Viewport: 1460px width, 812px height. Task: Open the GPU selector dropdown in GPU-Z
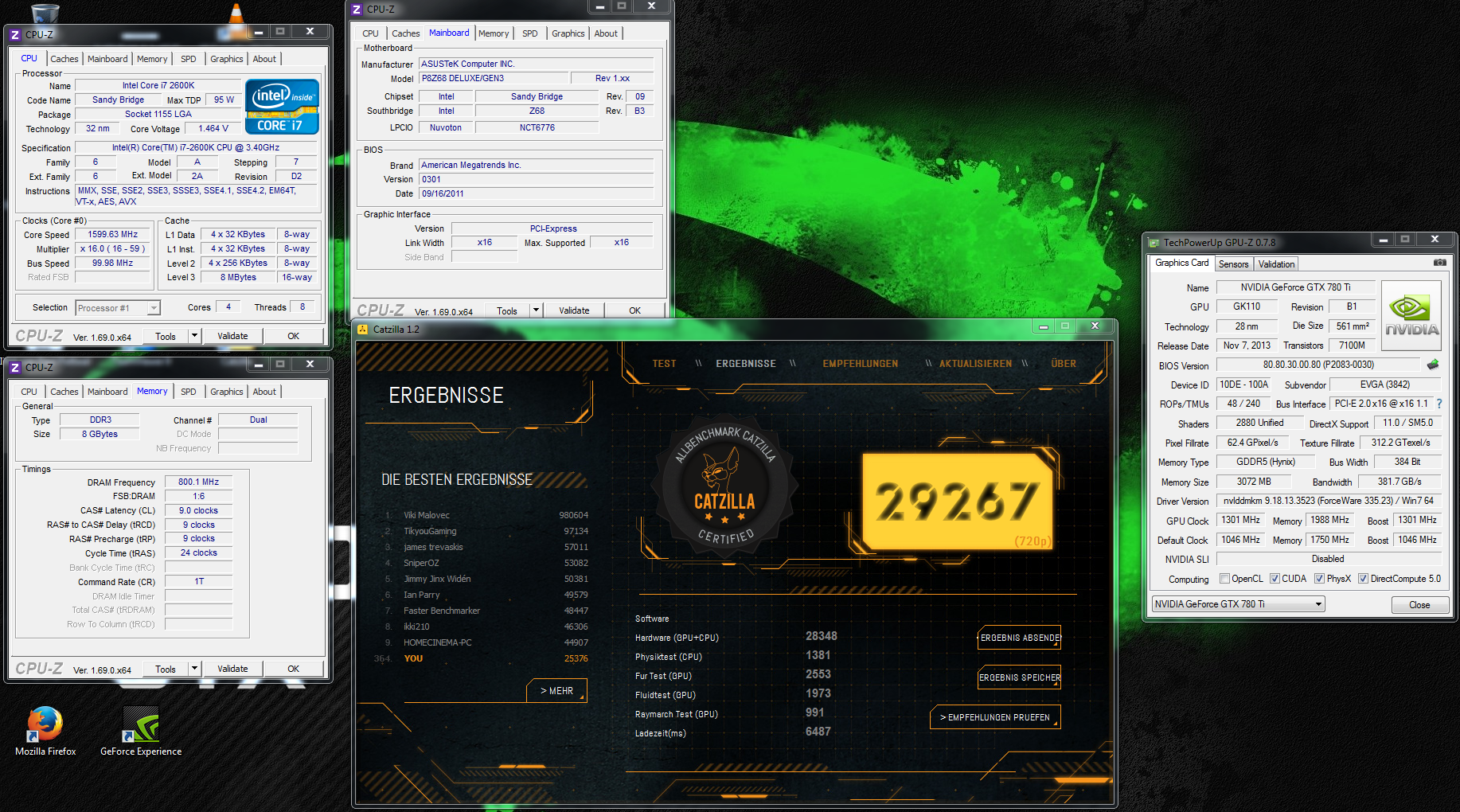point(1239,604)
